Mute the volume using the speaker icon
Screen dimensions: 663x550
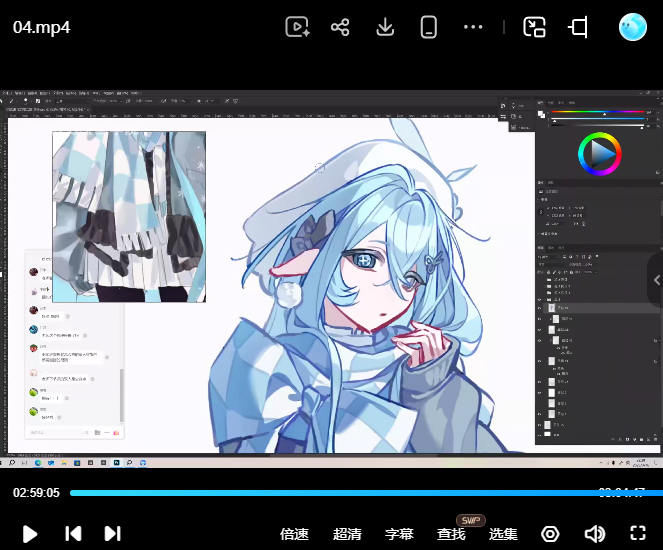pos(595,534)
